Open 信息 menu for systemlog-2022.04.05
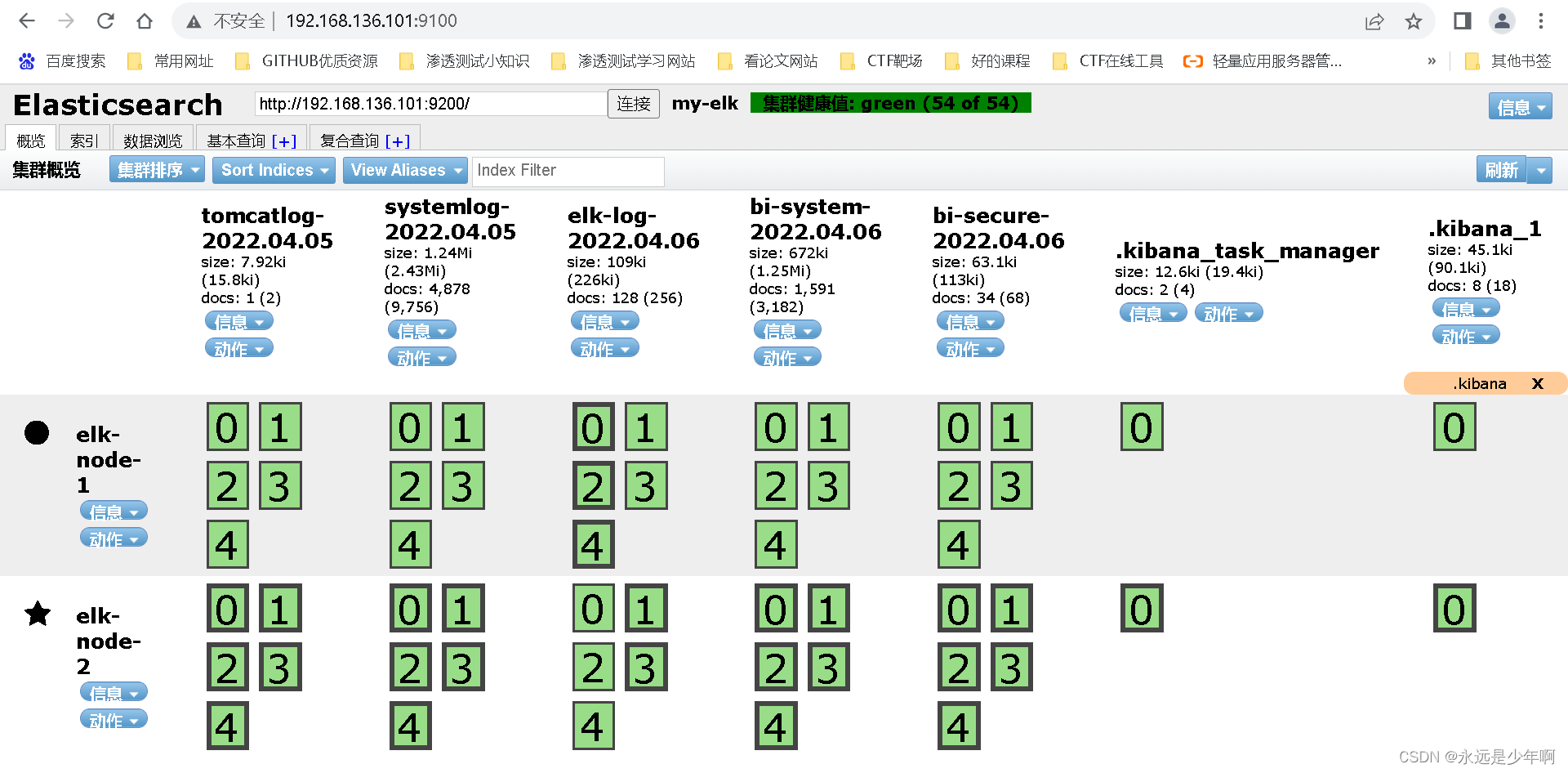1568x773 pixels. [x=422, y=331]
